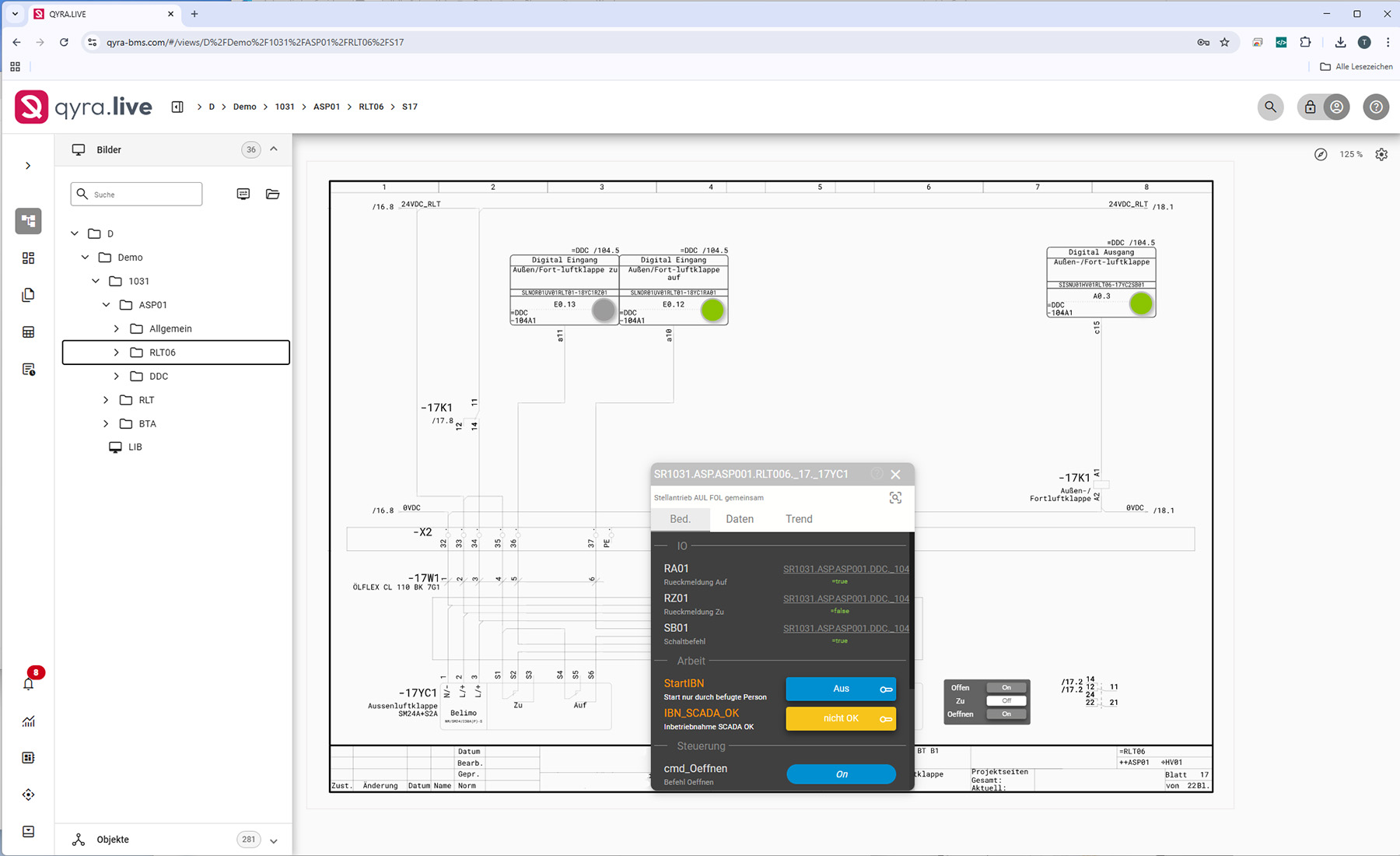Expand the RLT06 folder in tree
The width and height of the screenshot is (1400, 856).
coord(117,353)
